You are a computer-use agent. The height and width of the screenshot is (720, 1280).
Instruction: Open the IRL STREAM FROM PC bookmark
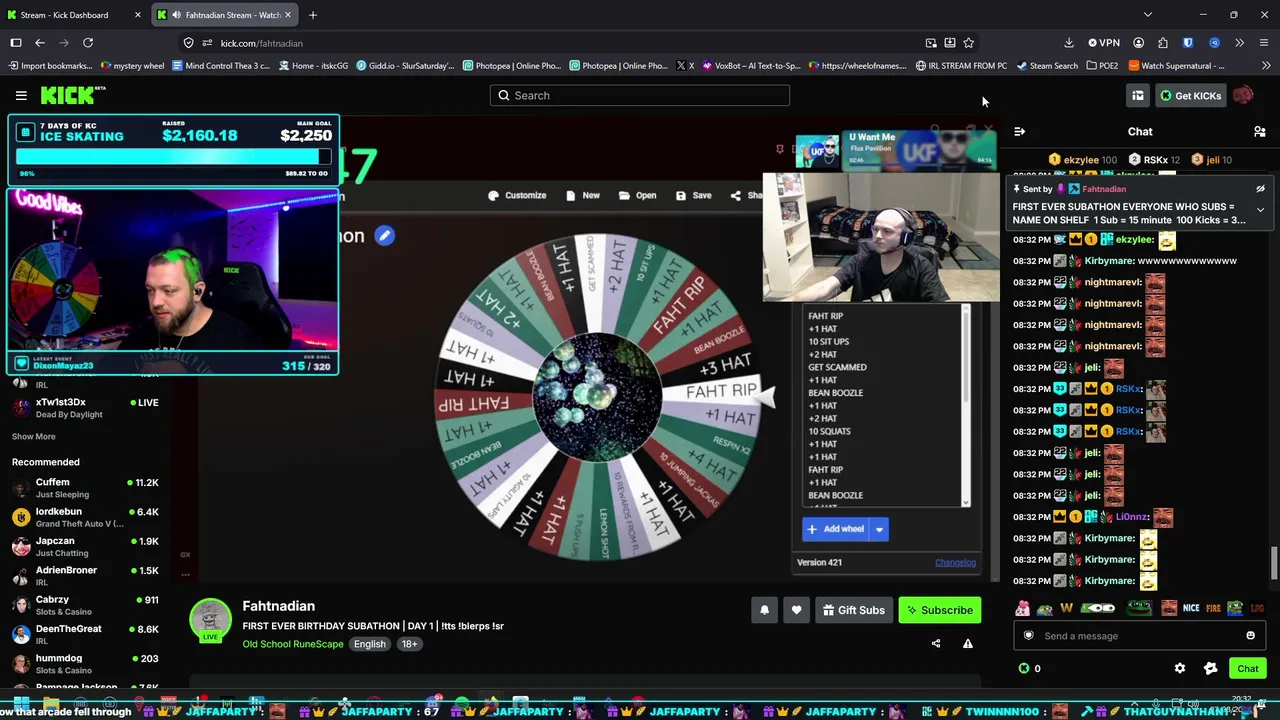pos(961,66)
